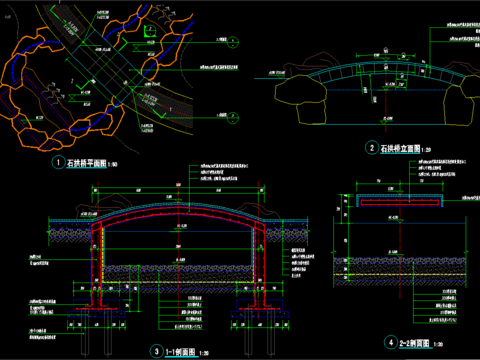Click the circled number 3 section marker
The width and height of the screenshot is (480, 360).
(156, 351)
